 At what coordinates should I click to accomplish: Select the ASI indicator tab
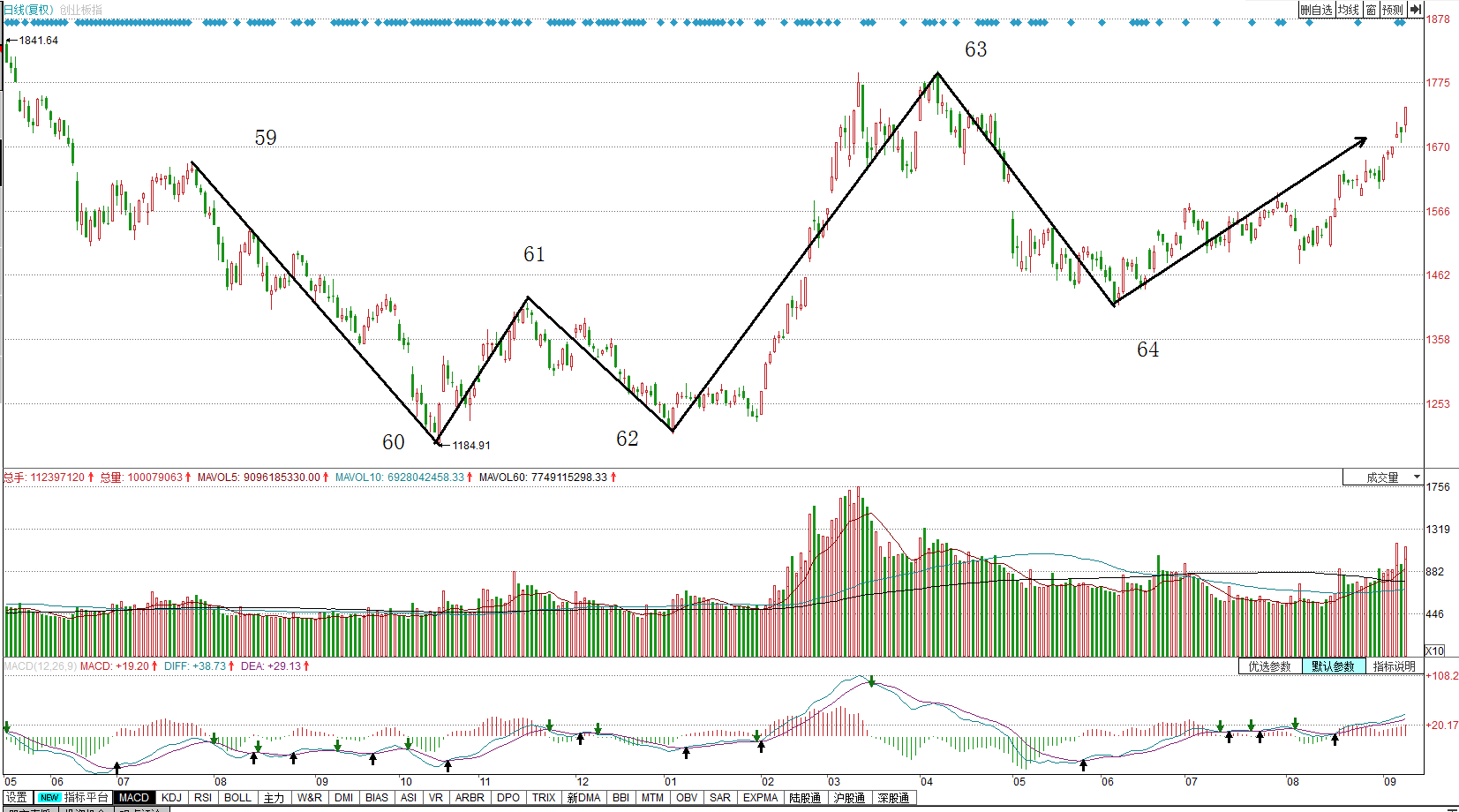click(408, 797)
